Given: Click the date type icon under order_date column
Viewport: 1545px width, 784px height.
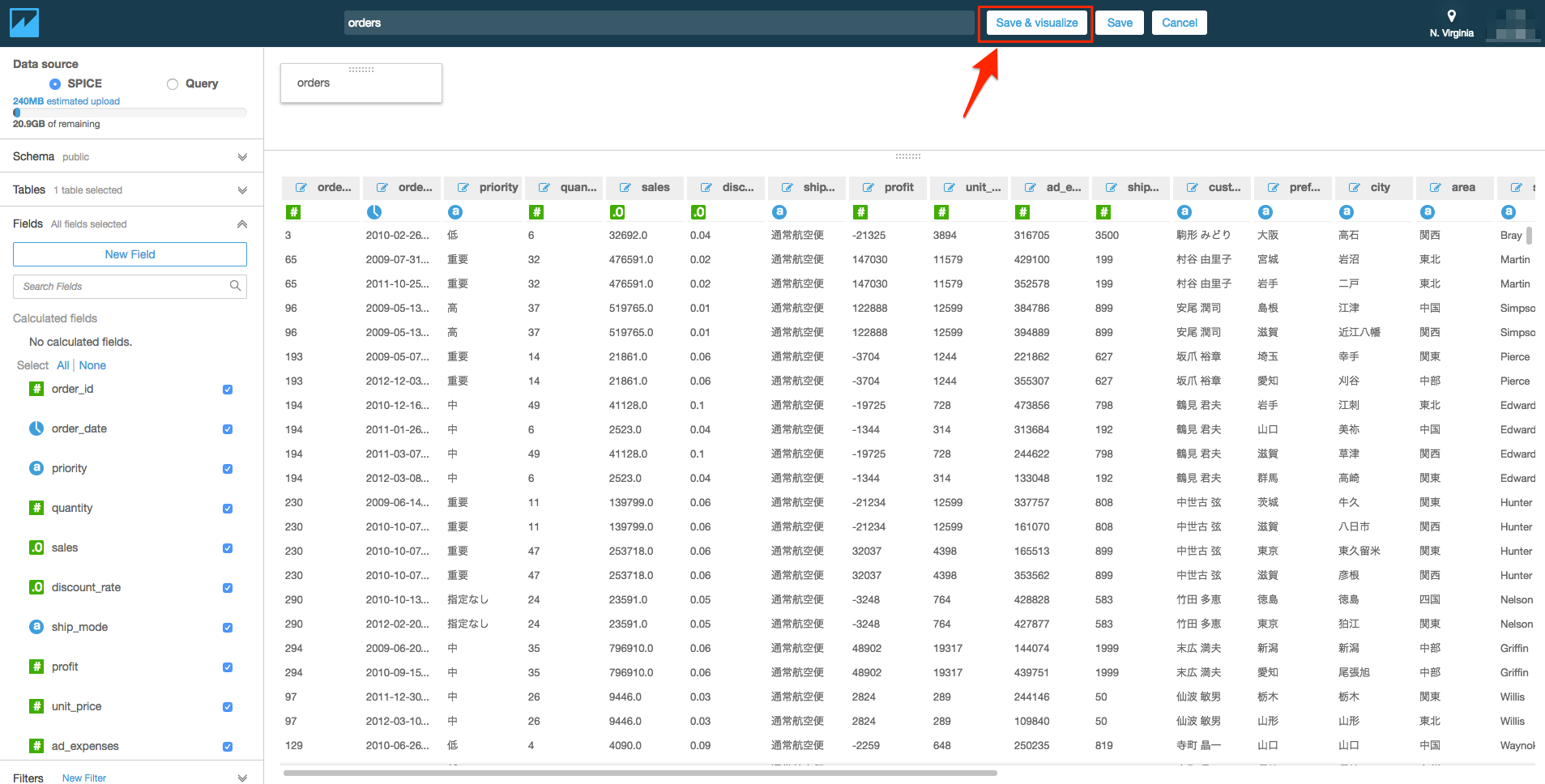Looking at the screenshot, I should (374, 211).
